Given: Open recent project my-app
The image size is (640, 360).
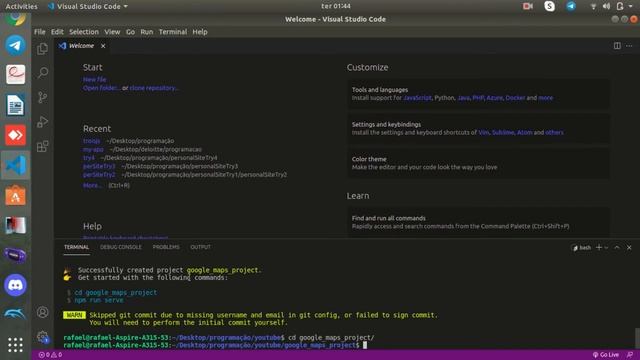Looking at the screenshot, I should tap(93, 149).
